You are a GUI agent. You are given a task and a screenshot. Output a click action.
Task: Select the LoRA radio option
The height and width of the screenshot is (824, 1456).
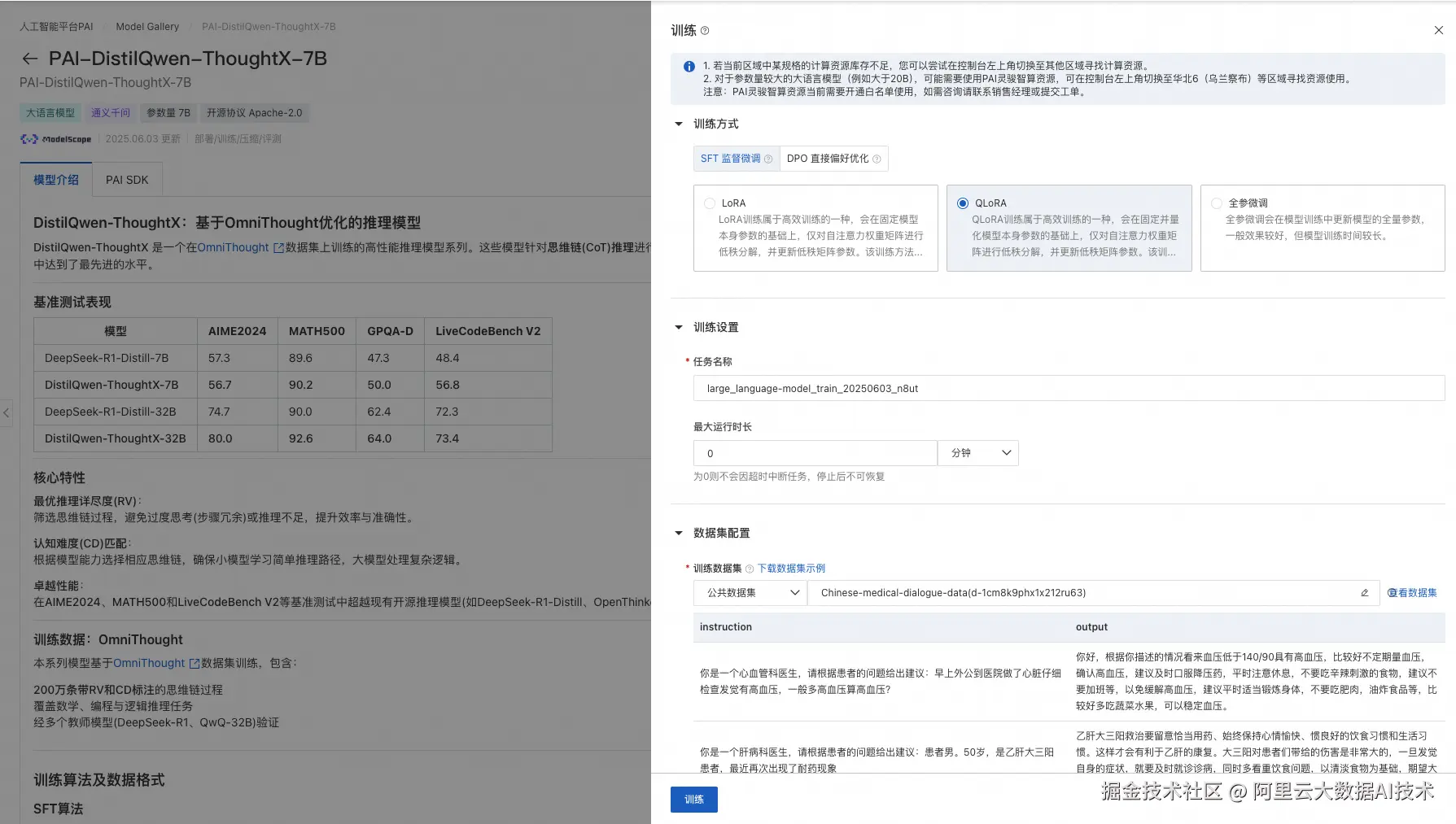click(x=710, y=203)
